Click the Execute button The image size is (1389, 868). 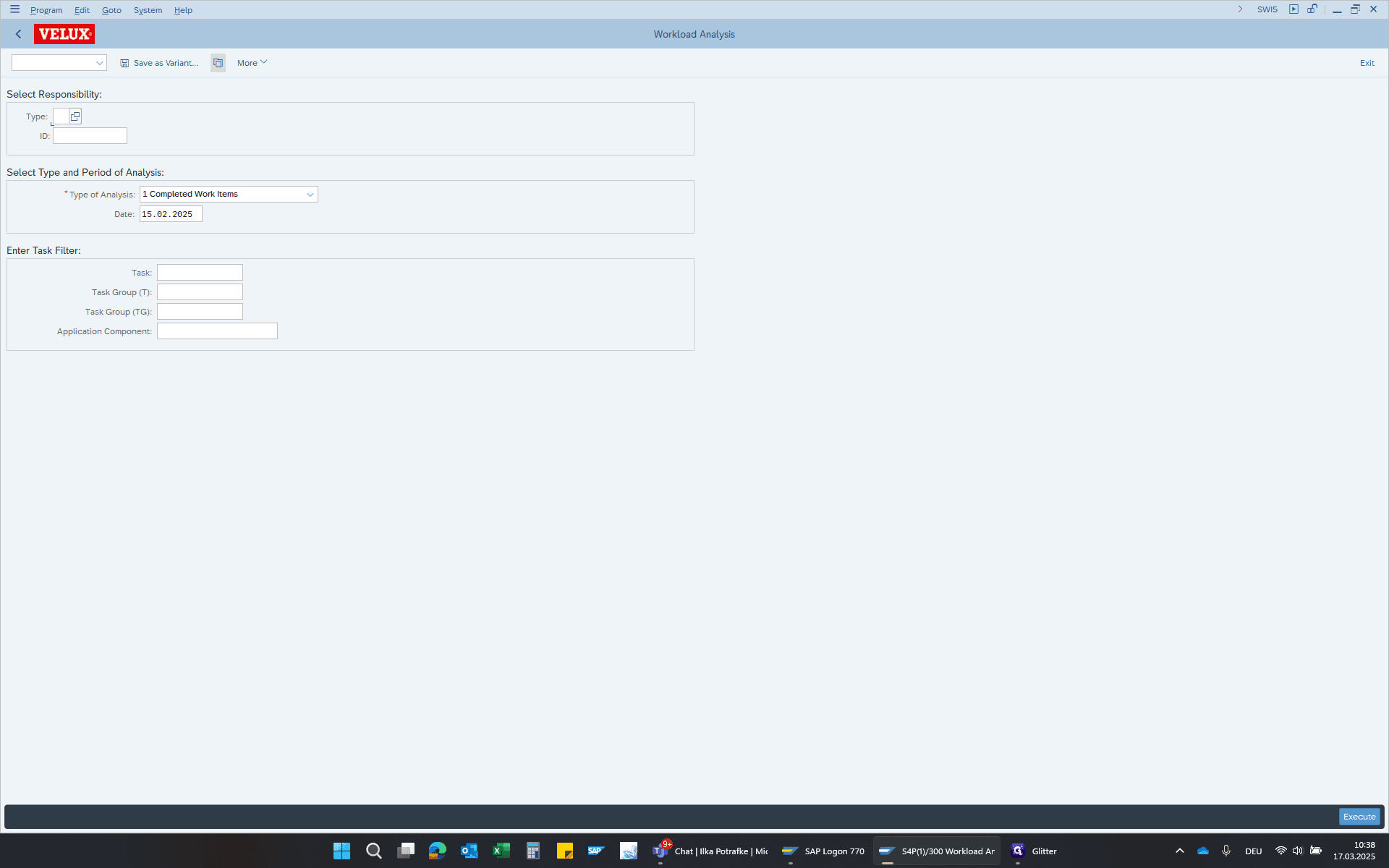[x=1359, y=817]
